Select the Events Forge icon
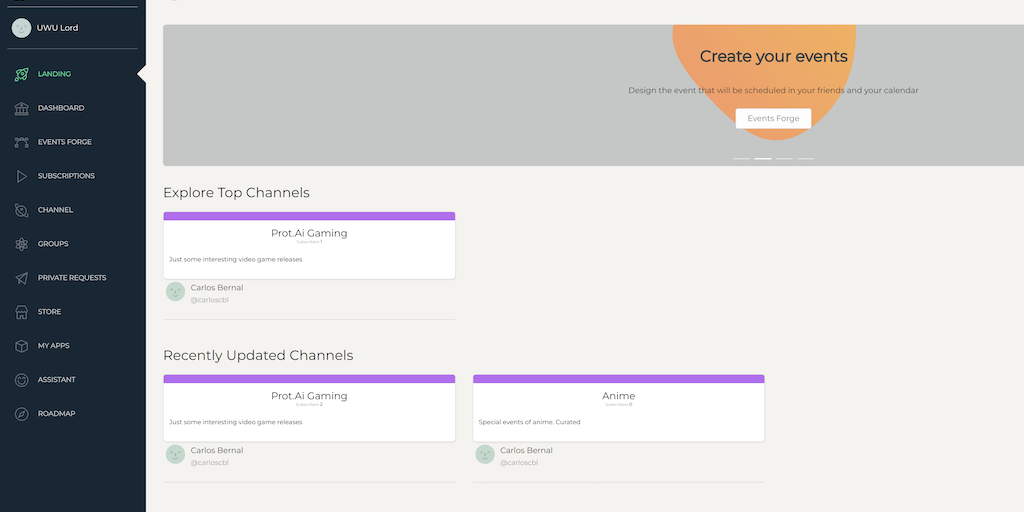 [x=21, y=142]
